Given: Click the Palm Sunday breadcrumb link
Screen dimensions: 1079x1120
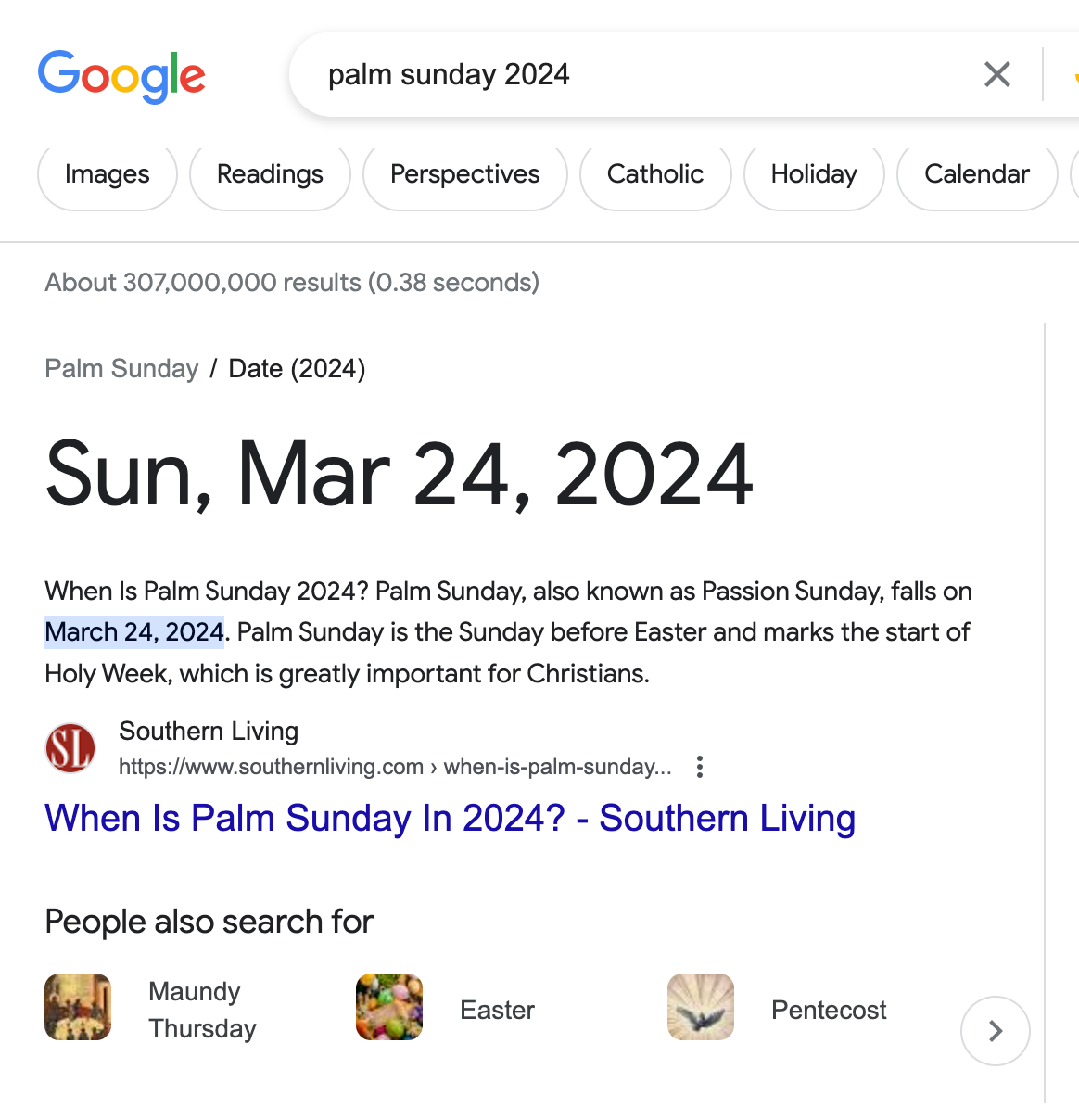Looking at the screenshot, I should 121,369.
